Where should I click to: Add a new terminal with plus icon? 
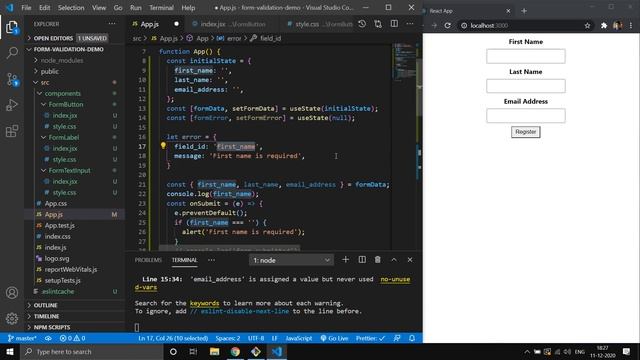tap(345, 260)
